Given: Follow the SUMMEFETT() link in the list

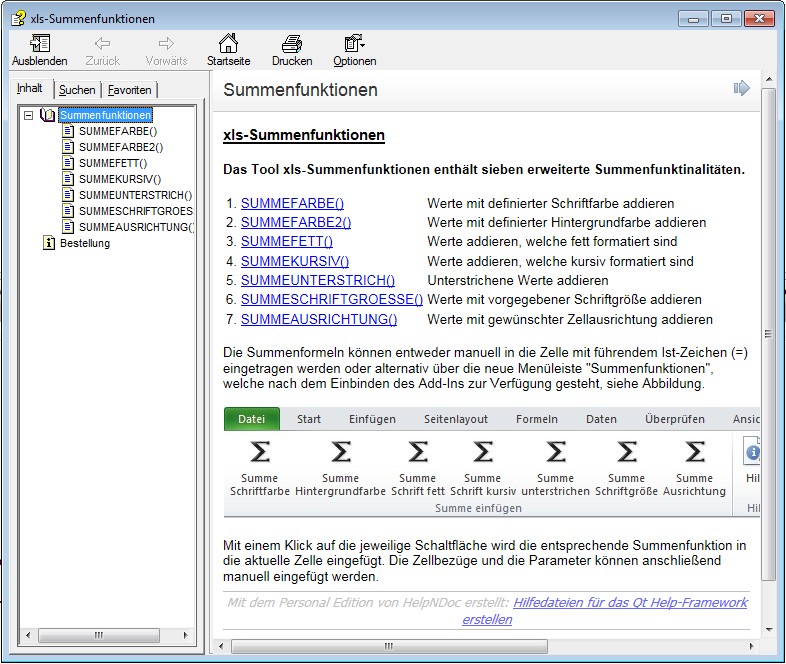Looking at the screenshot, I should 287,242.
